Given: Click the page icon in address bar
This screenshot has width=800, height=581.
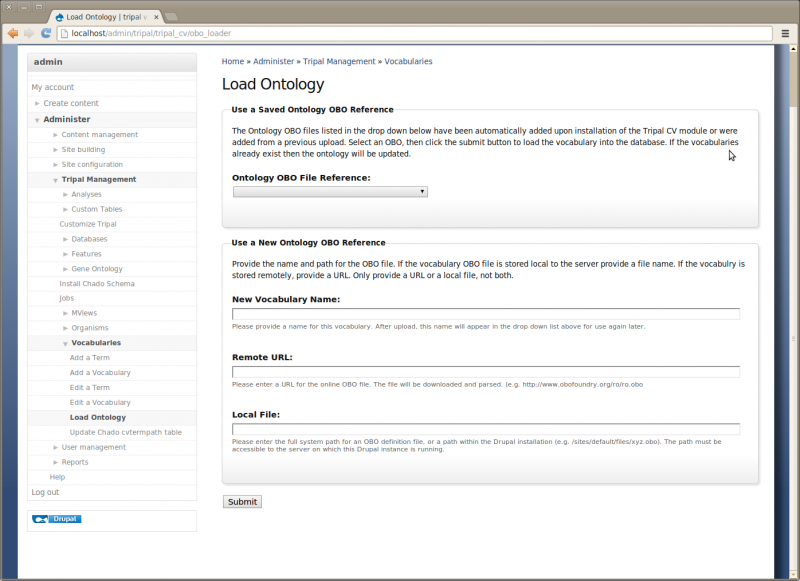Looking at the screenshot, I should (x=64, y=33).
